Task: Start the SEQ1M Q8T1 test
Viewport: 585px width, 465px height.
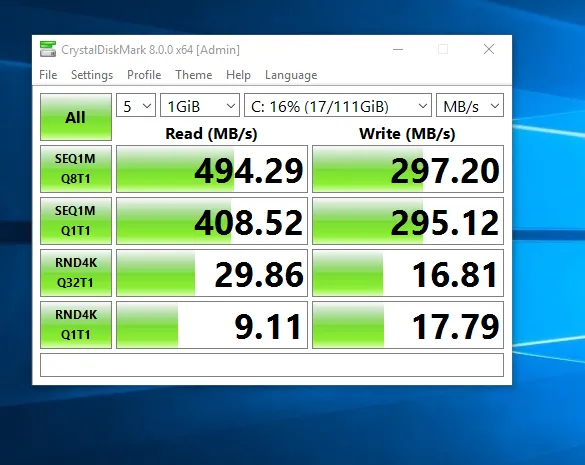Action: point(76,169)
